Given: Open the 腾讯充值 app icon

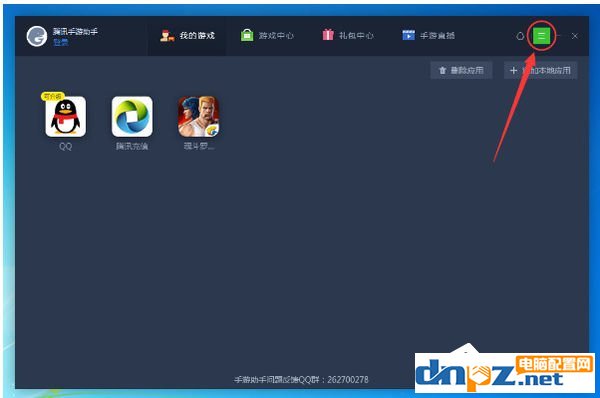Looking at the screenshot, I should 132,116.
